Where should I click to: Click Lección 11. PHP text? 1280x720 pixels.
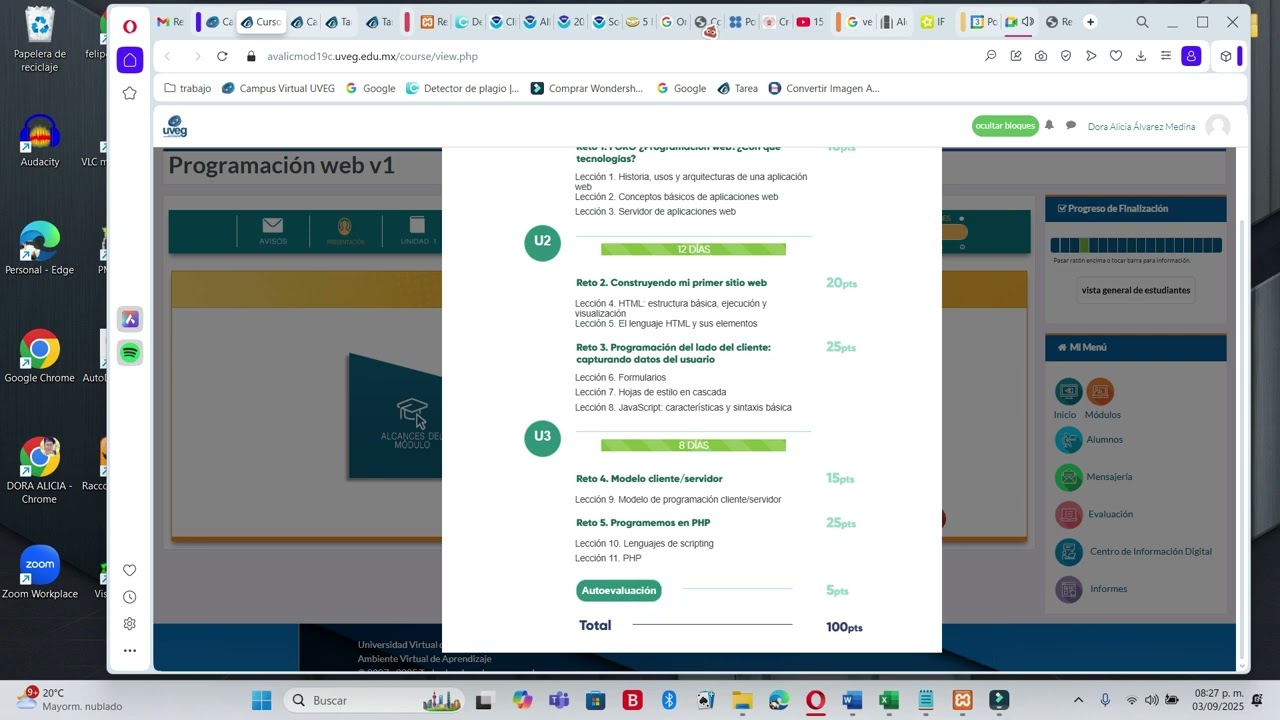tap(608, 558)
